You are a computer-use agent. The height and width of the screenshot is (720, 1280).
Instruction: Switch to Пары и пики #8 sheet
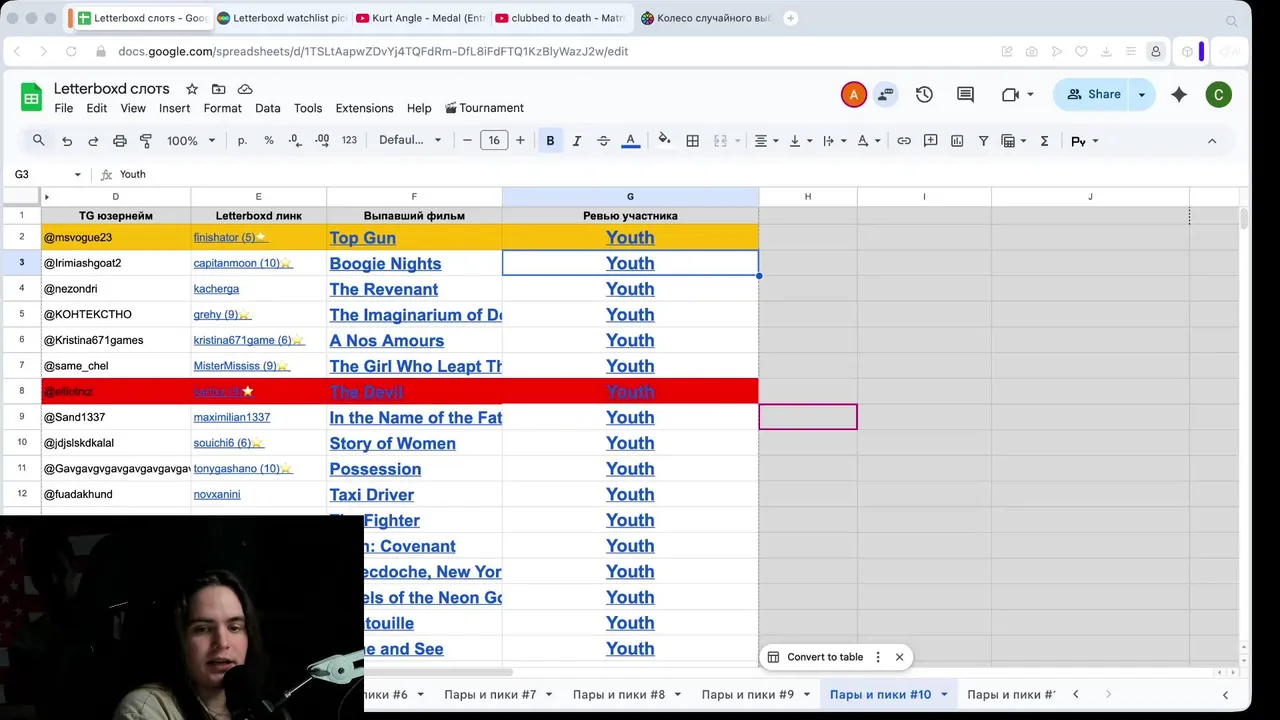[619, 694]
